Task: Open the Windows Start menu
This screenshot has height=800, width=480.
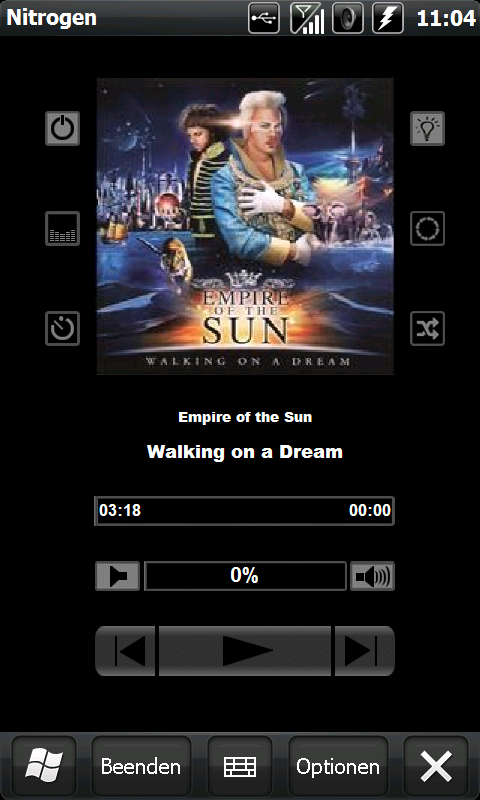Action: tap(44, 766)
